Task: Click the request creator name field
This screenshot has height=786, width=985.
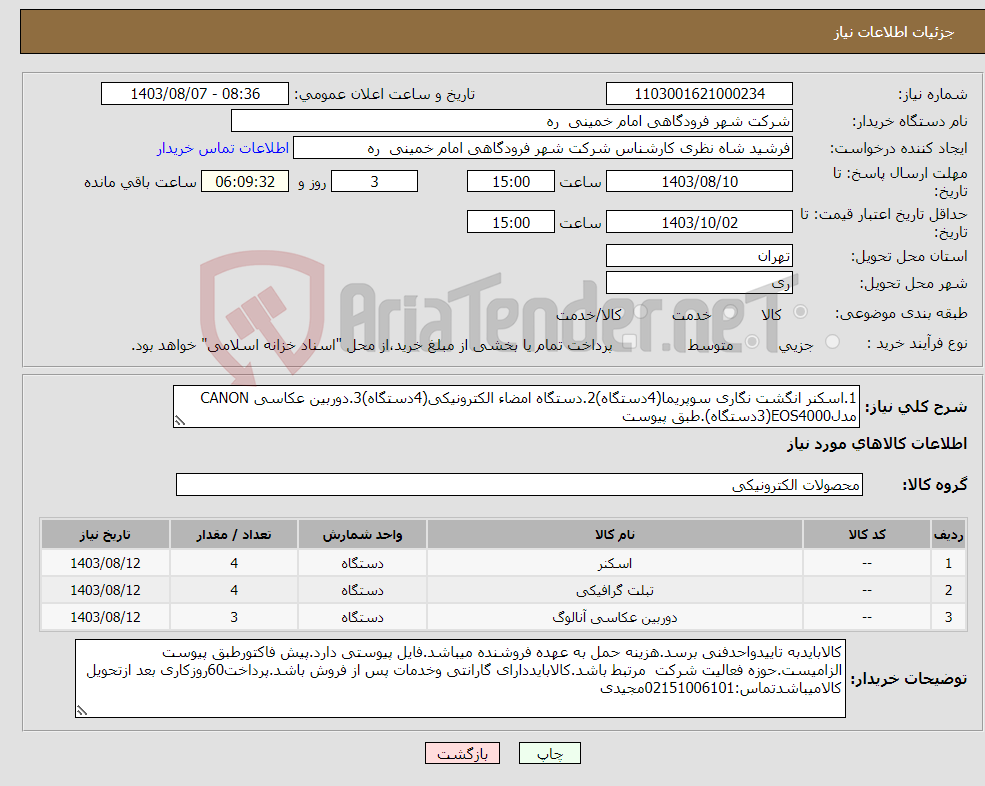Action: click(543, 148)
